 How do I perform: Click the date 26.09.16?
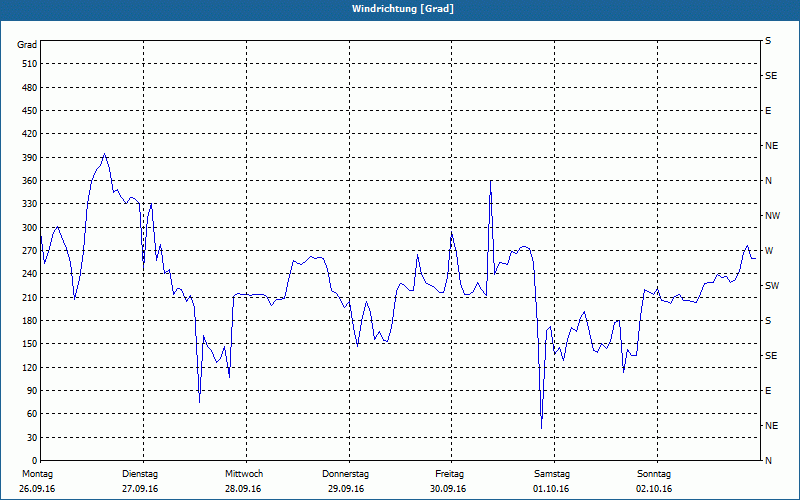(x=37, y=489)
